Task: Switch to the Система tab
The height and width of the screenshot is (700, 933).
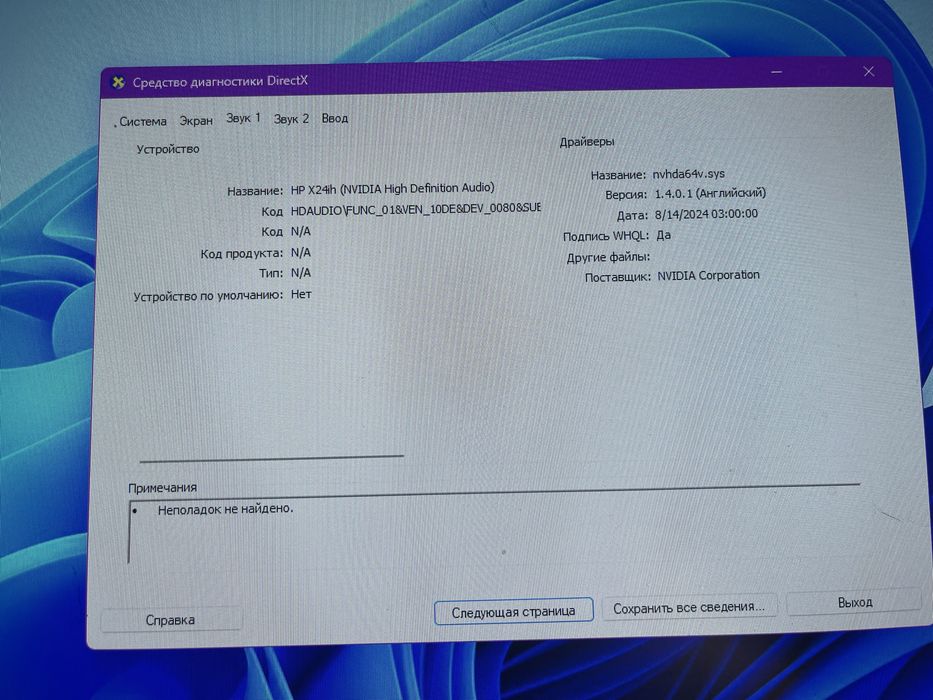Action: pos(143,121)
